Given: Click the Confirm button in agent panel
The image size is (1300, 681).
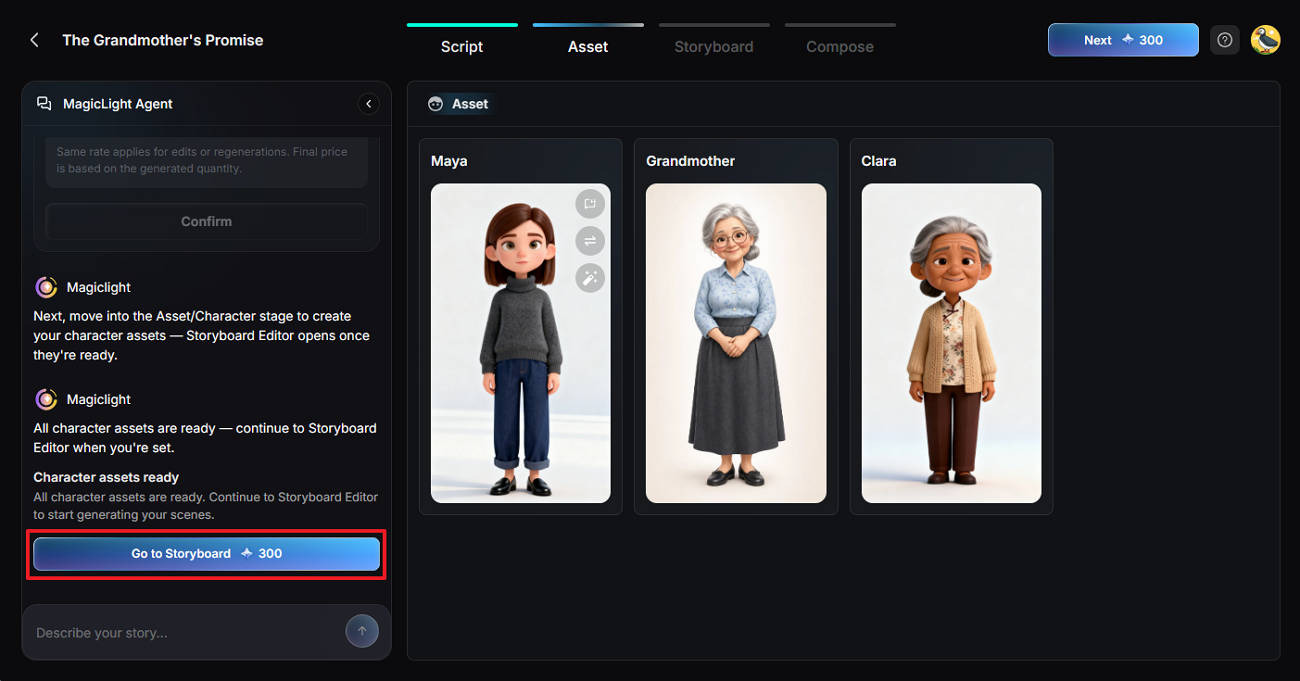Looking at the screenshot, I should point(206,222).
